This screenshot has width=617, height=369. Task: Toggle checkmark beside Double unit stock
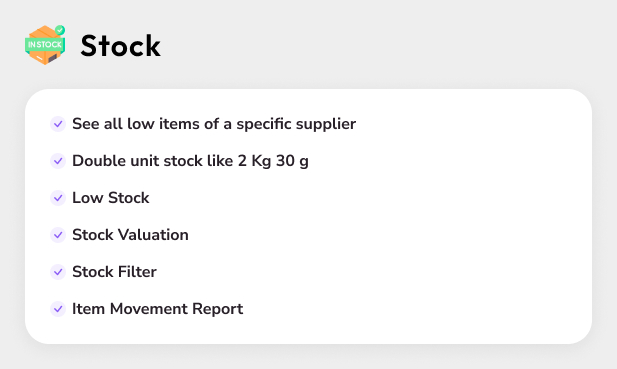[x=58, y=161]
